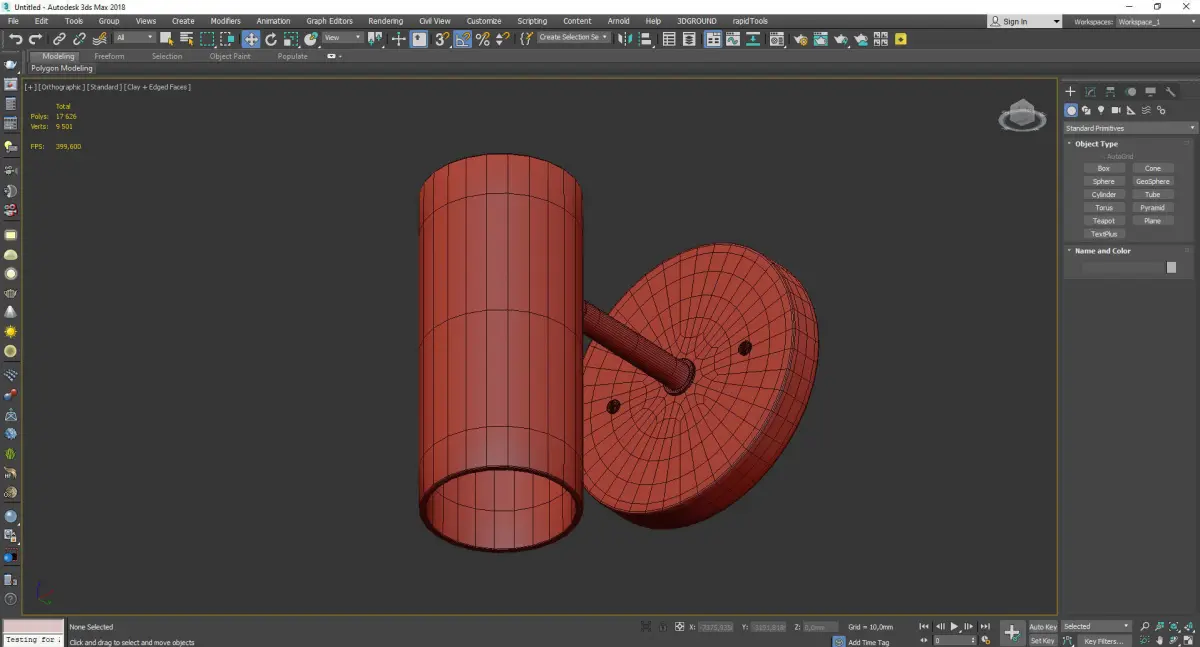Click the Cameras category icon
The width and height of the screenshot is (1200, 647).
coord(1116,110)
